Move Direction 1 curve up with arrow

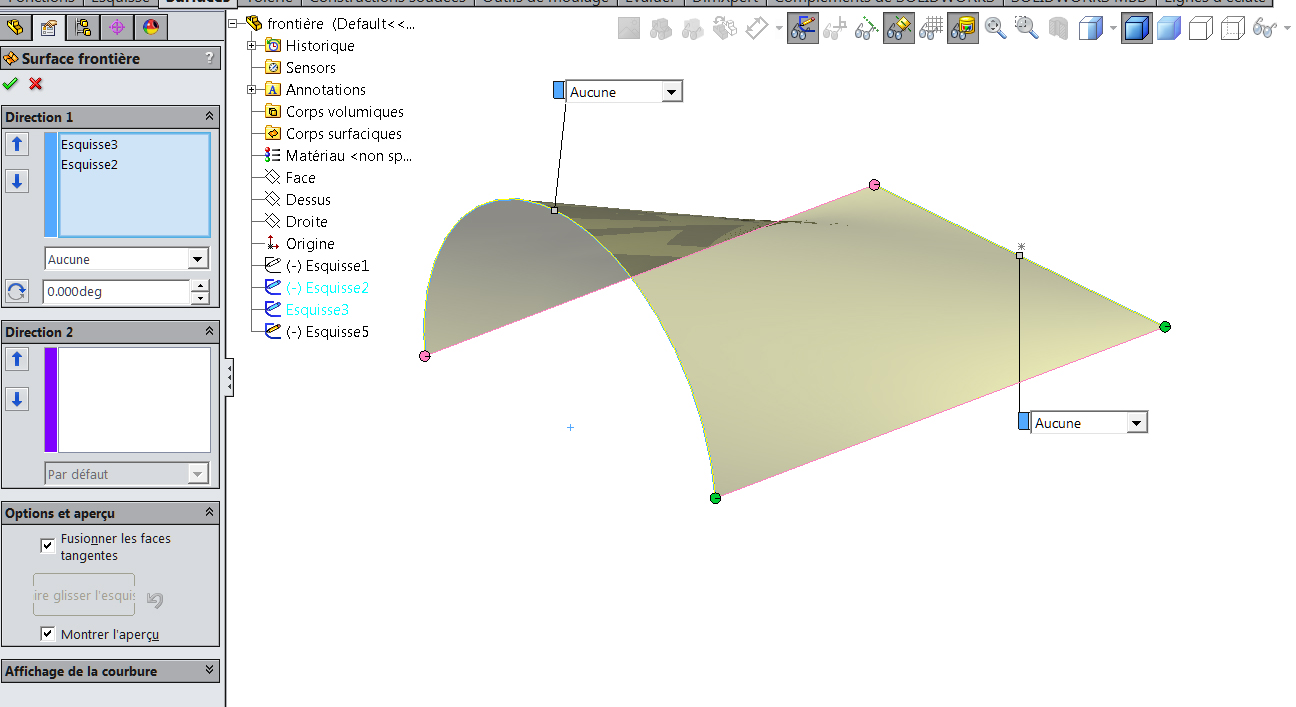[x=17, y=145]
